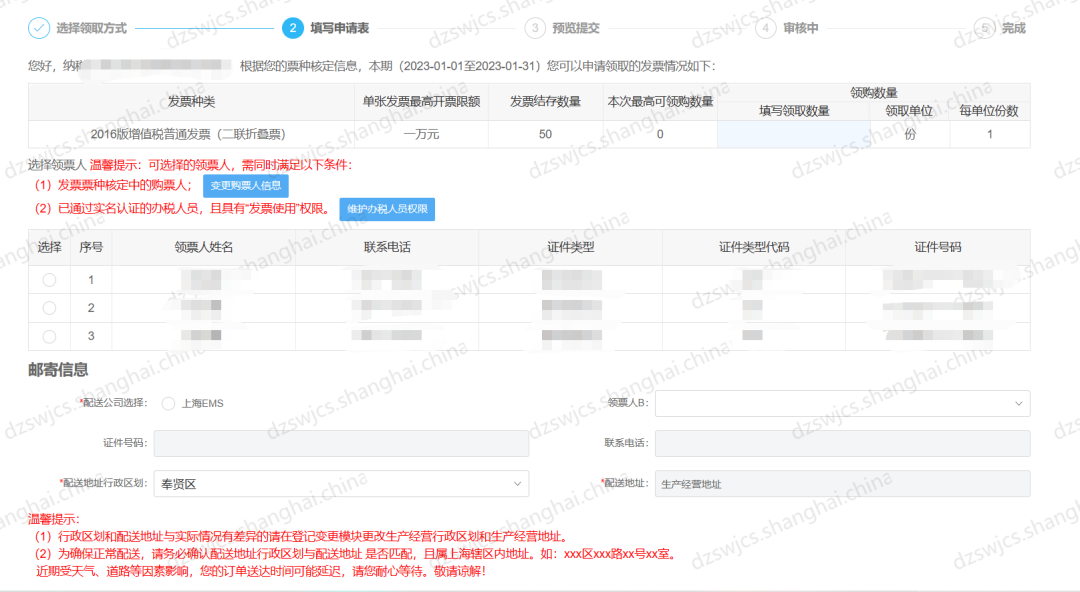Click the 领取单位 value 份

(x=910, y=134)
